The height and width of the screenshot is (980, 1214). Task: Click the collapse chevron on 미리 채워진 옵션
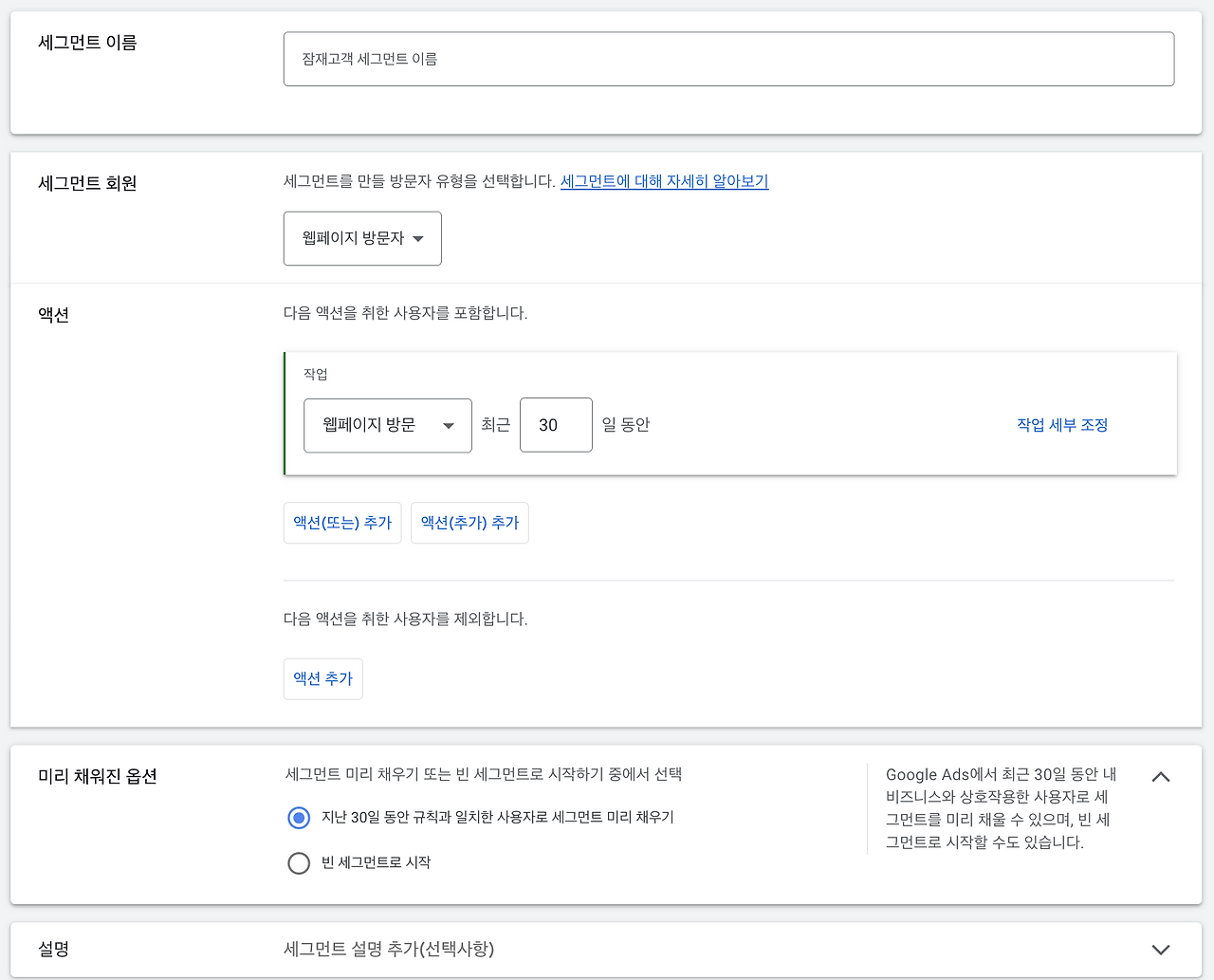click(x=1161, y=776)
